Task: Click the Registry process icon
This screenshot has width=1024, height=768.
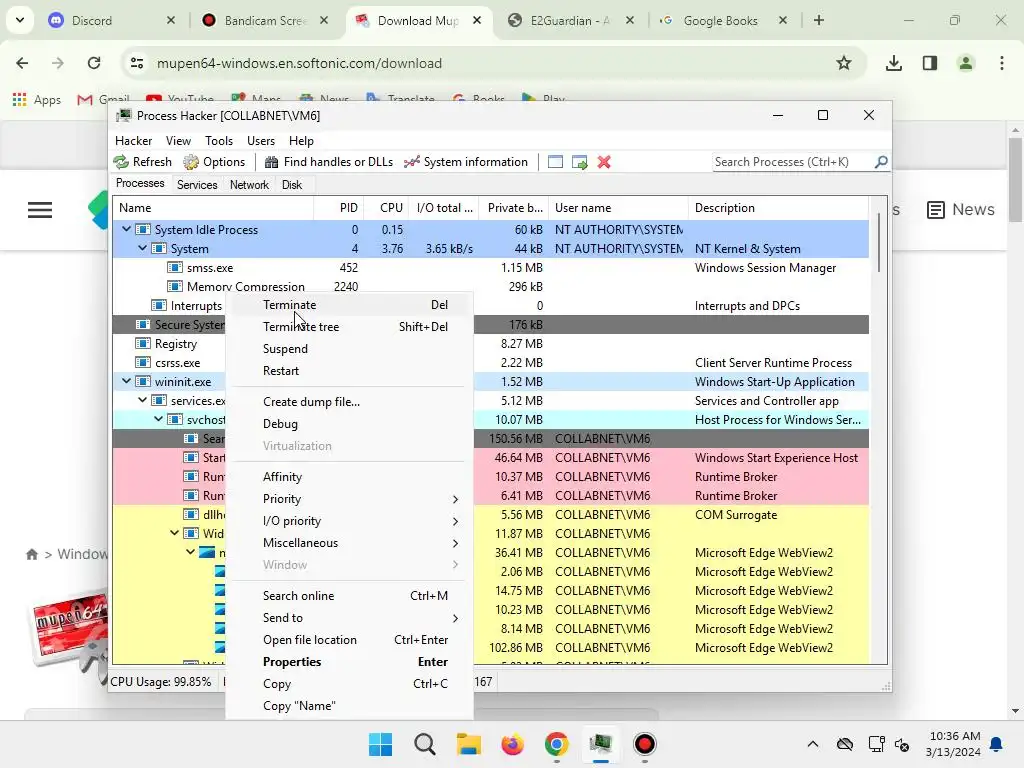Action: click(142, 344)
